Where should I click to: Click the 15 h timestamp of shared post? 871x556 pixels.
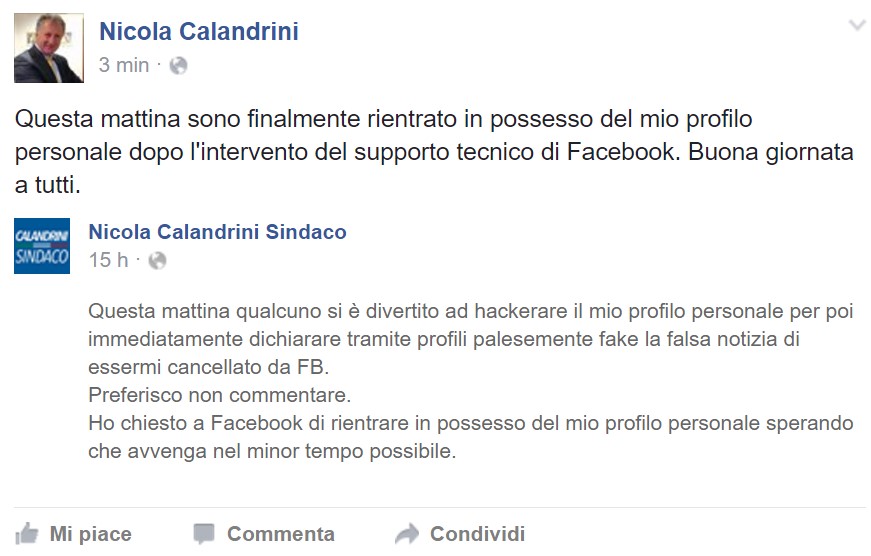click(x=108, y=261)
